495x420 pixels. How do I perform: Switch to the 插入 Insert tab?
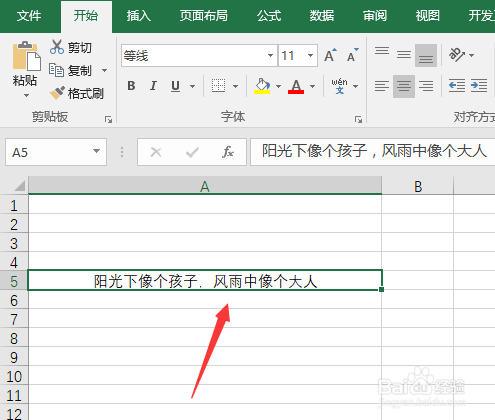139,16
